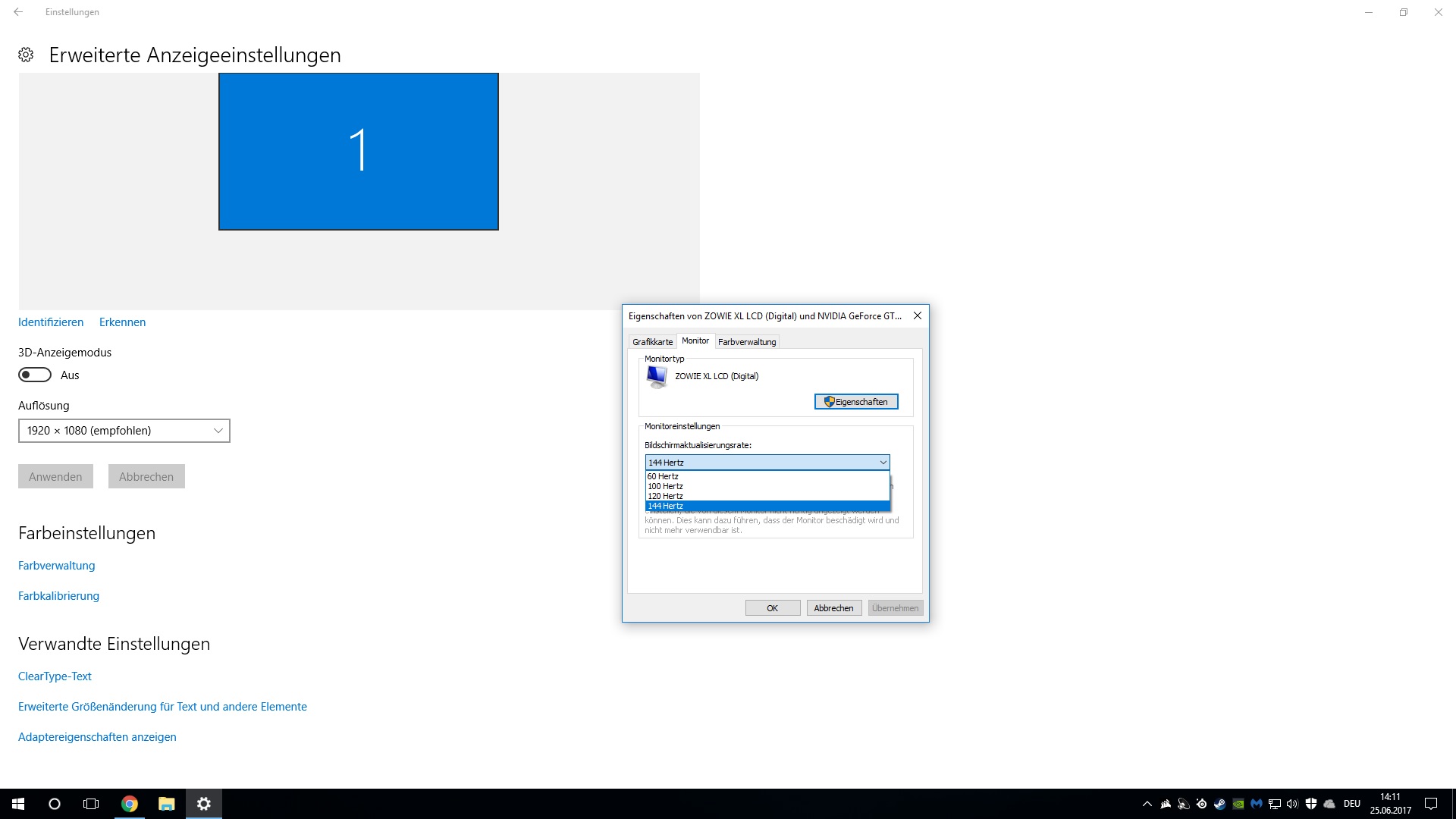Click the Malwarebytes tray icon
The height and width of the screenshot is (819, 1456).
(1256, 804)
